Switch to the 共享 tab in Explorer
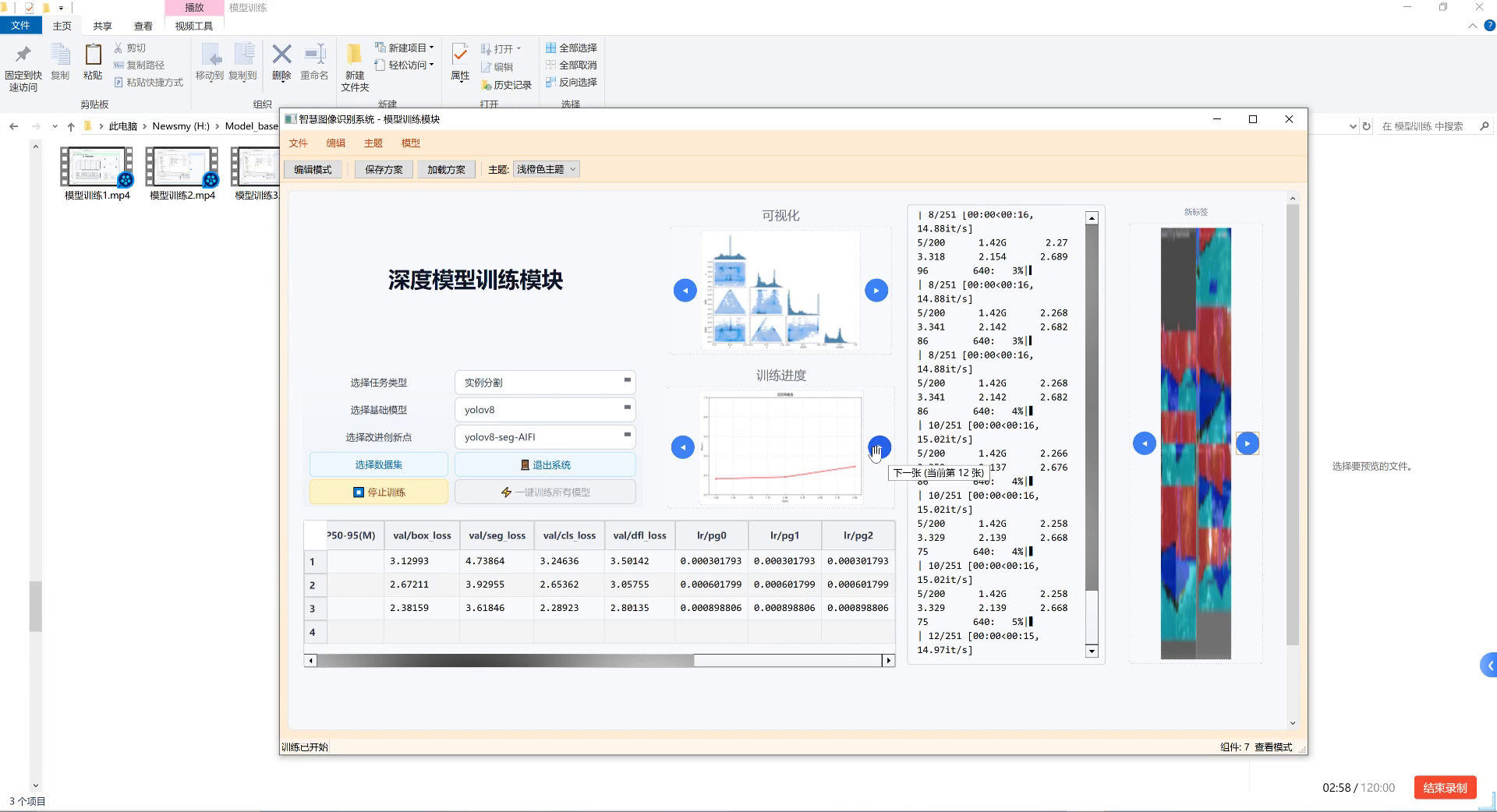 point(102,26)
